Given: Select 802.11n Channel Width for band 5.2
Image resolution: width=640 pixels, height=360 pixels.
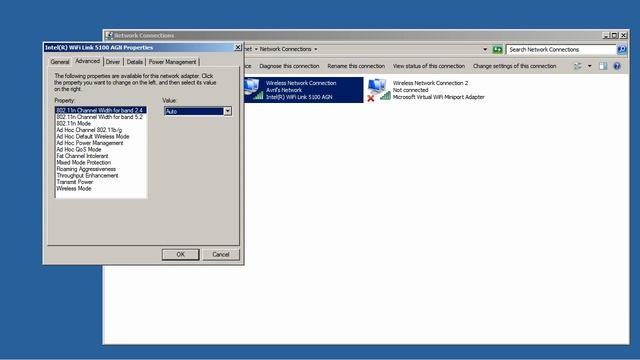Looking at the screenshot, I should pos(101,117).
